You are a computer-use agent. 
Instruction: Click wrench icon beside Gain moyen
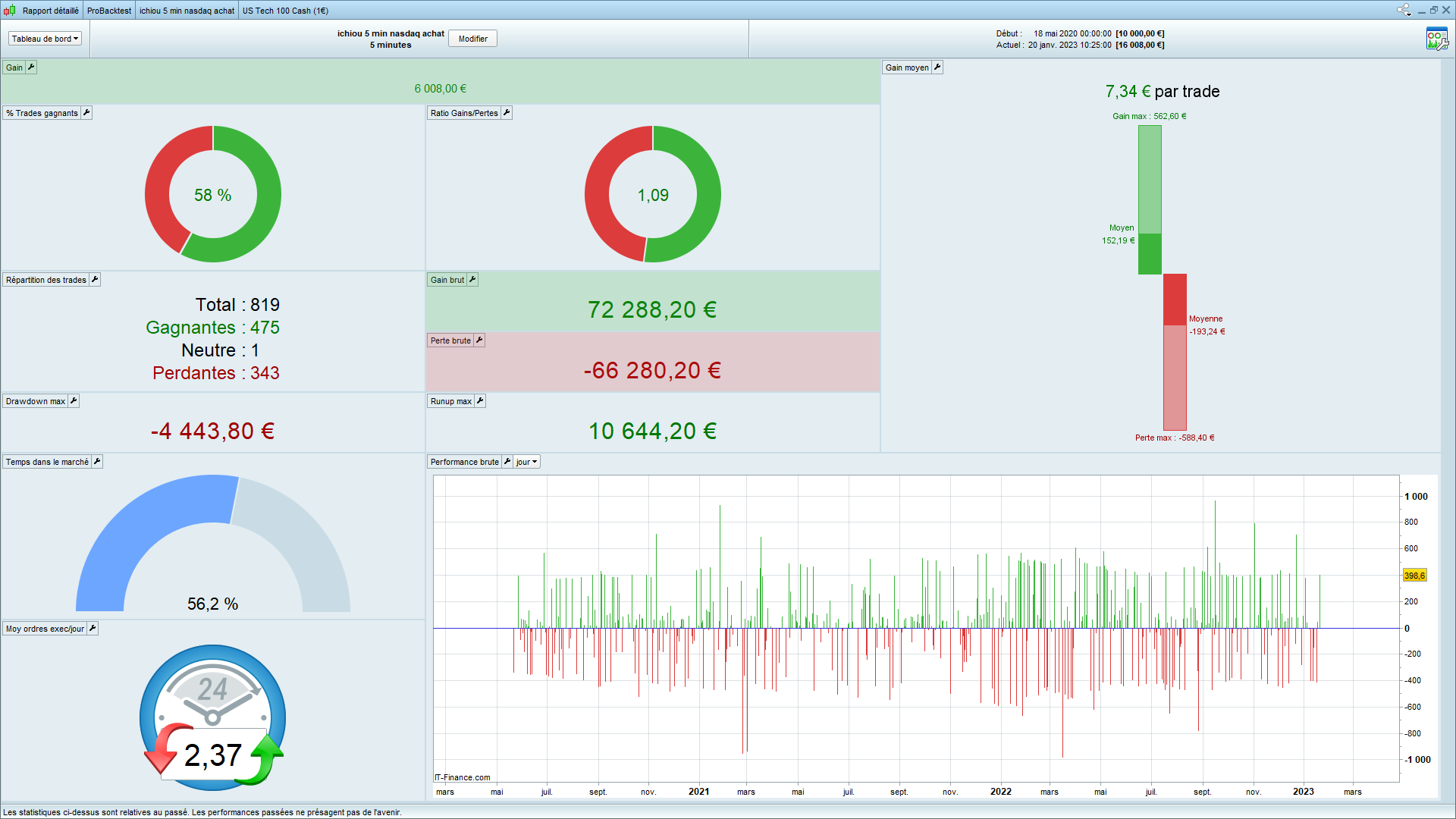937,67
